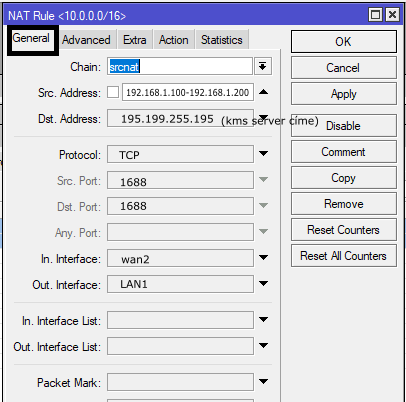Maximize the NAT Rule window

tap(376, 15)
